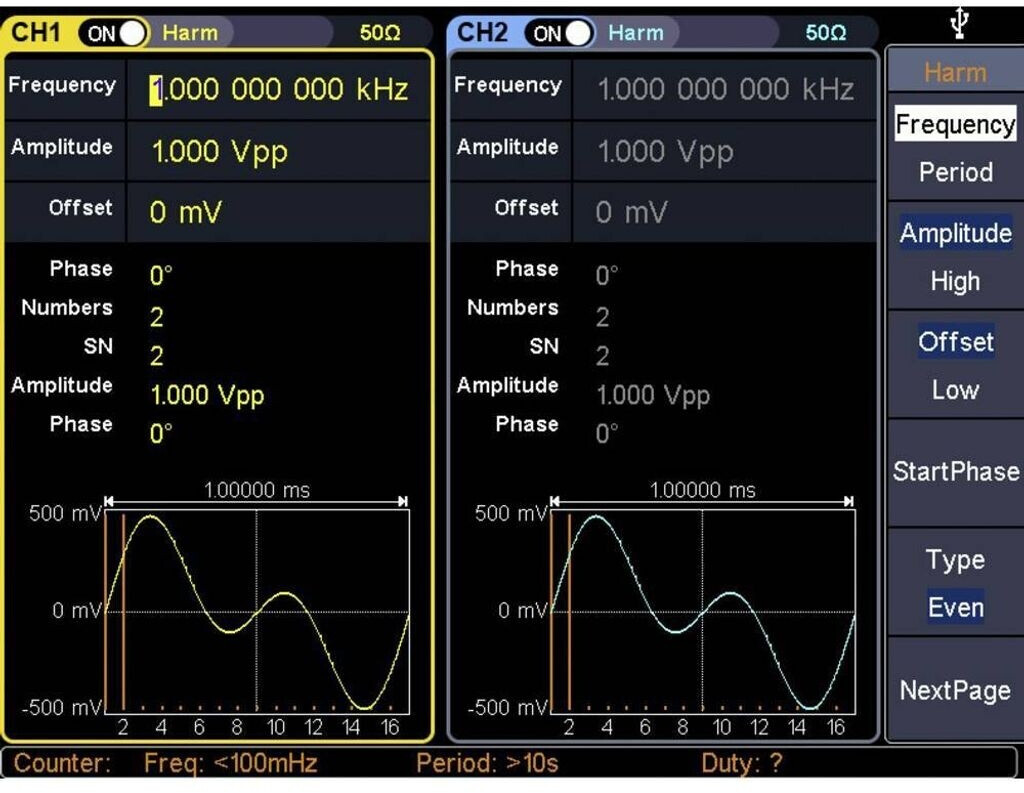Select the CH2 tab header
Viewport: 1024px width, 793px height.
click(x=483, y=33)
